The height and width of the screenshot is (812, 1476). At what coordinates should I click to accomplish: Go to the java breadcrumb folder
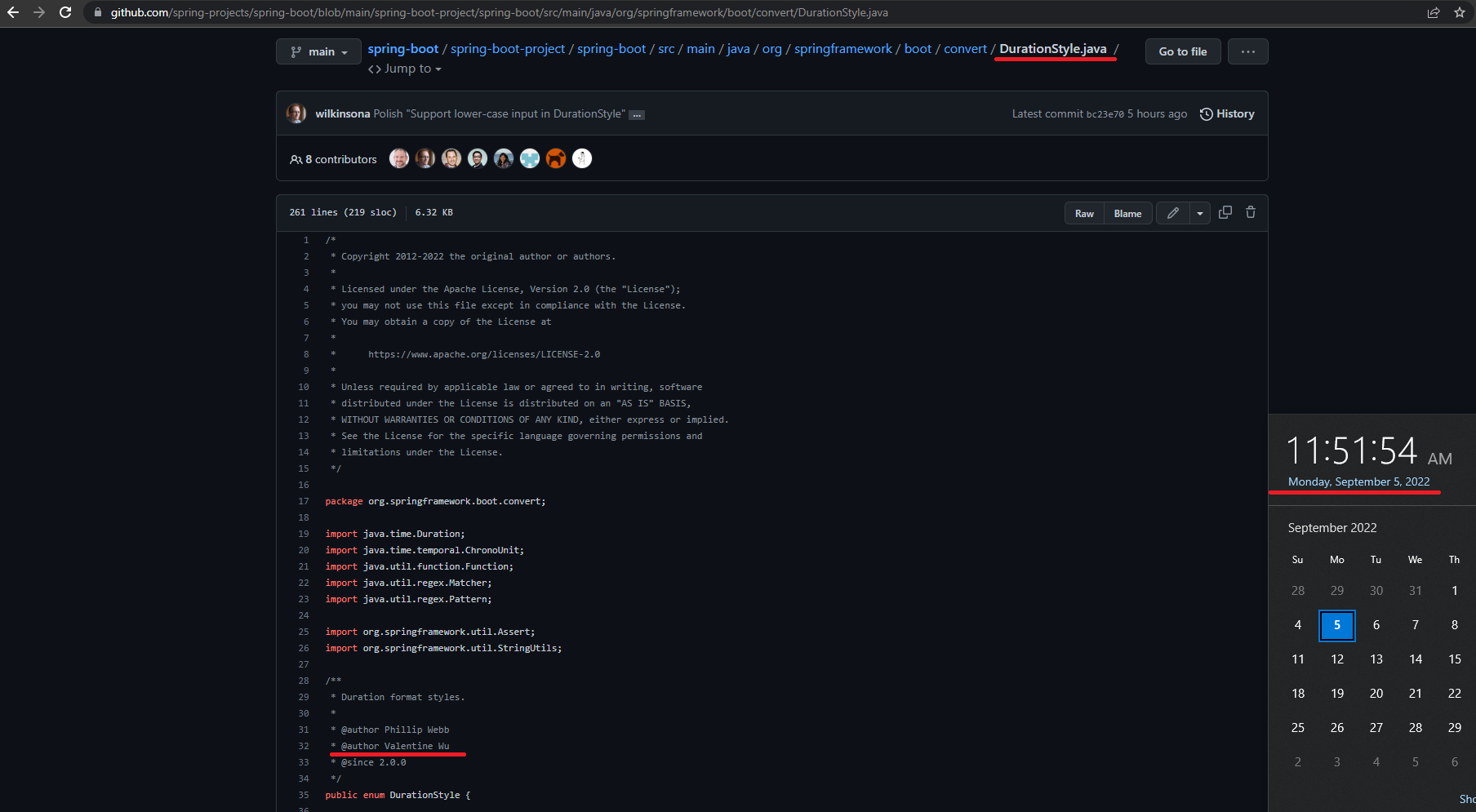point(738,49)
